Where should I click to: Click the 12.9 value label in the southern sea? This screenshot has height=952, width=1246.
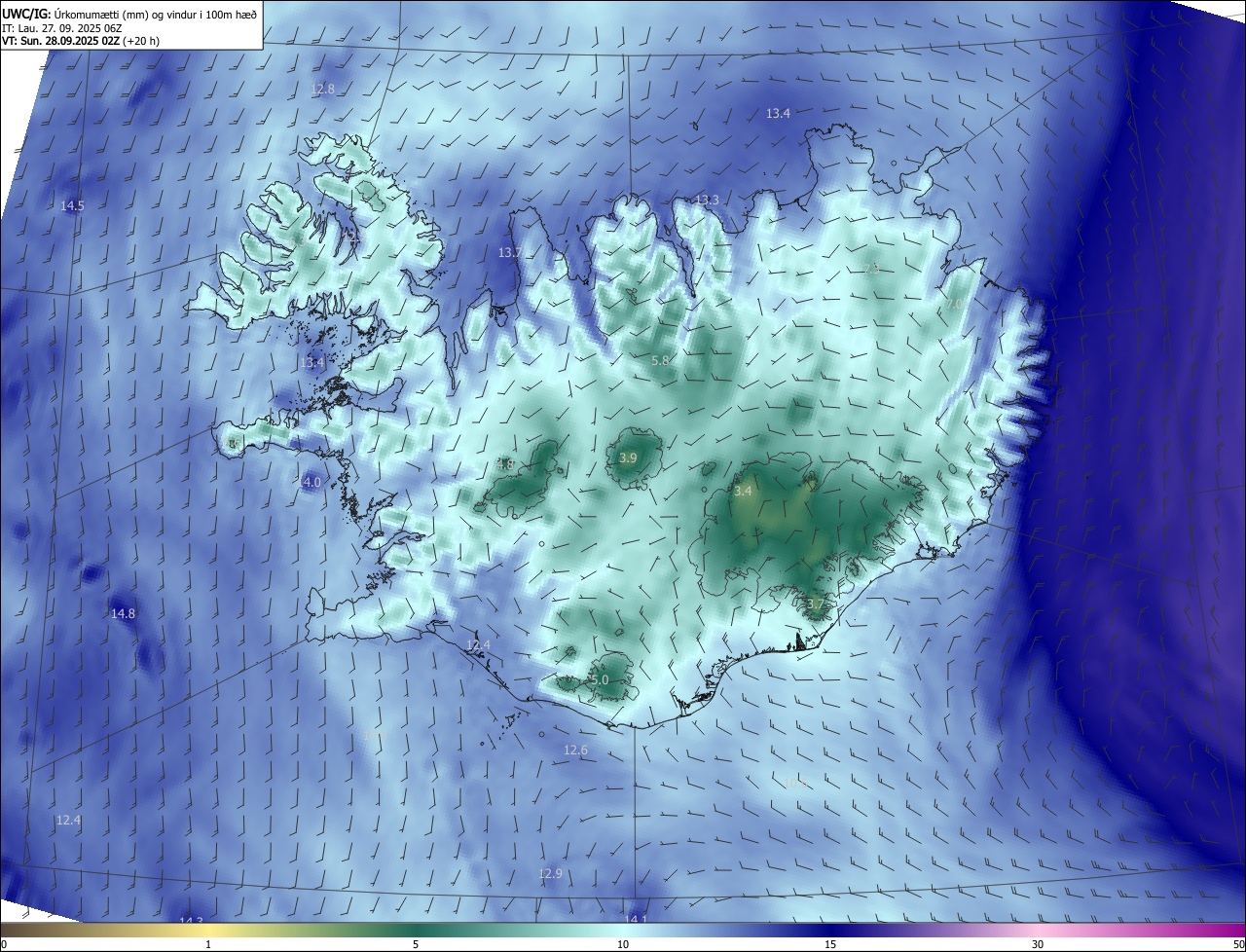pos(550,873)
